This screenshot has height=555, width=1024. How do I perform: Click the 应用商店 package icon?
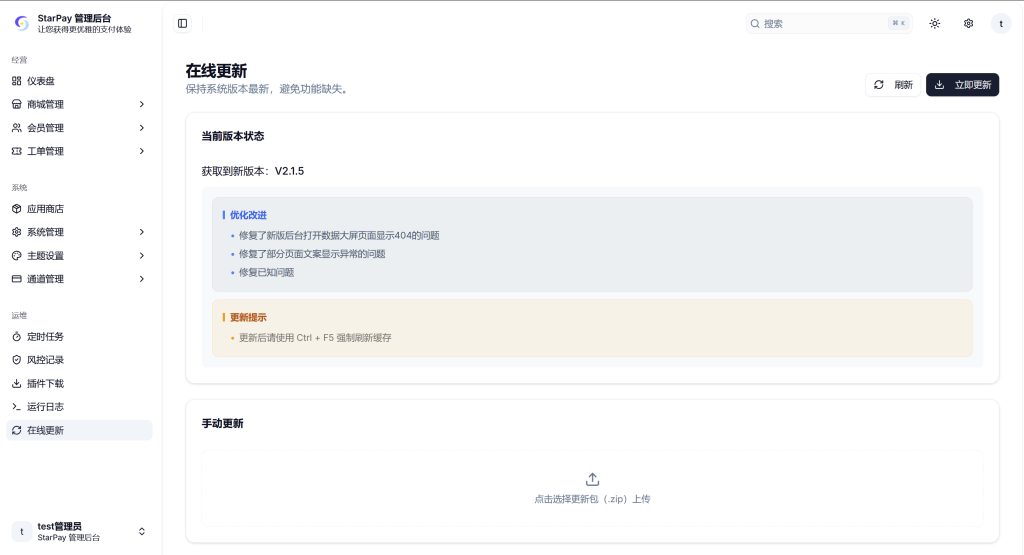17,209
